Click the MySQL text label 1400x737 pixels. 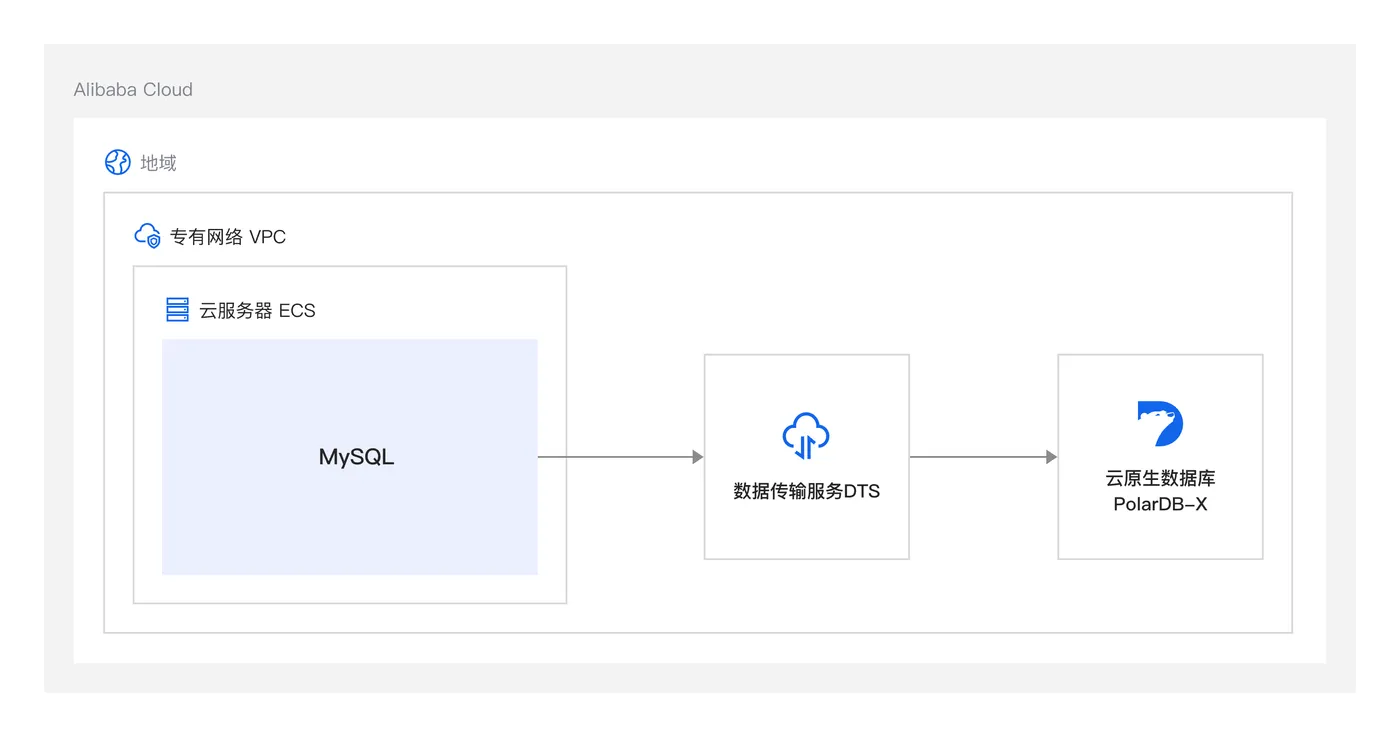pyautogui.click(x=356, y=458)
